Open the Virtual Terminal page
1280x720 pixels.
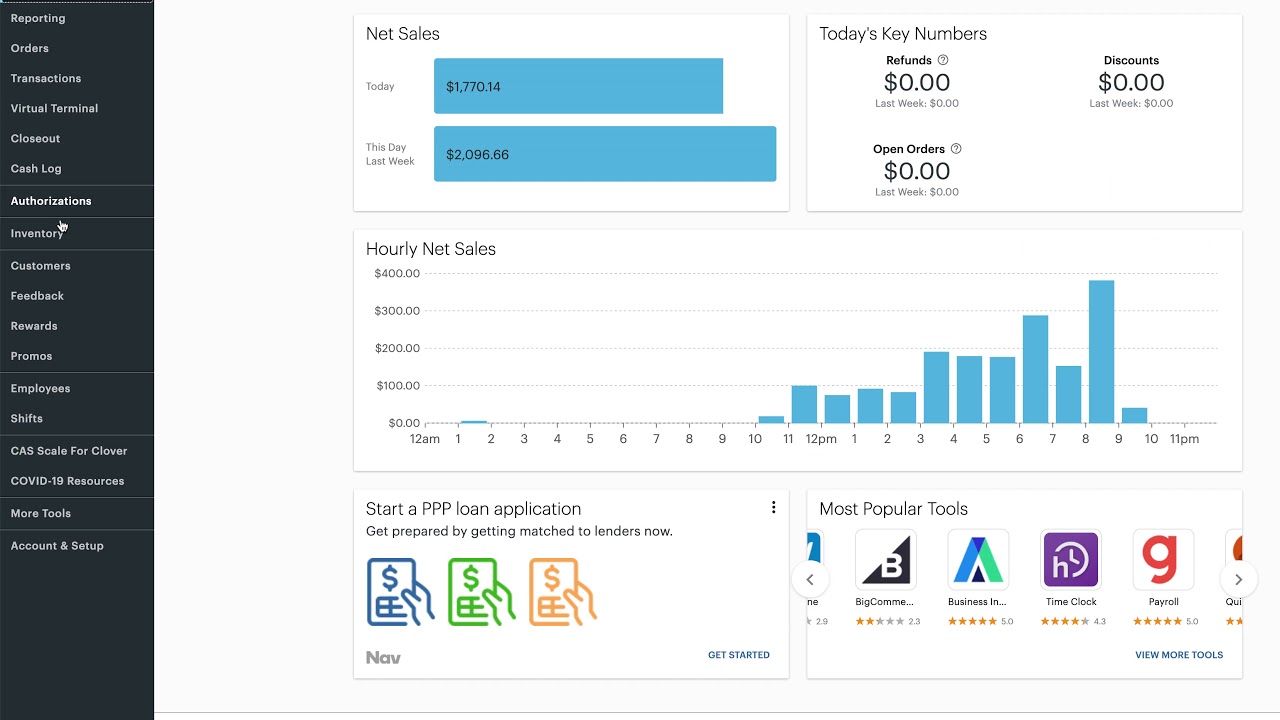54,108
